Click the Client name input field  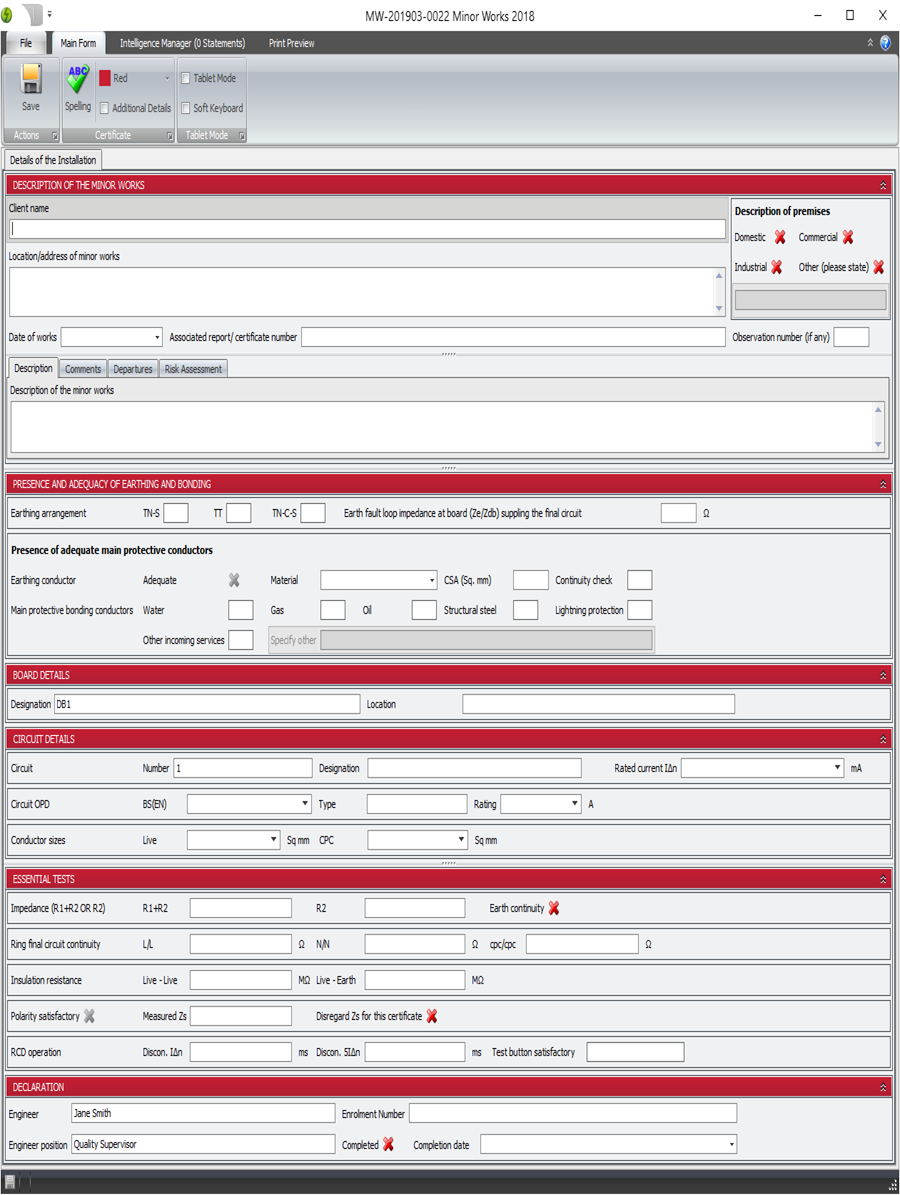(x=365, y=229)
